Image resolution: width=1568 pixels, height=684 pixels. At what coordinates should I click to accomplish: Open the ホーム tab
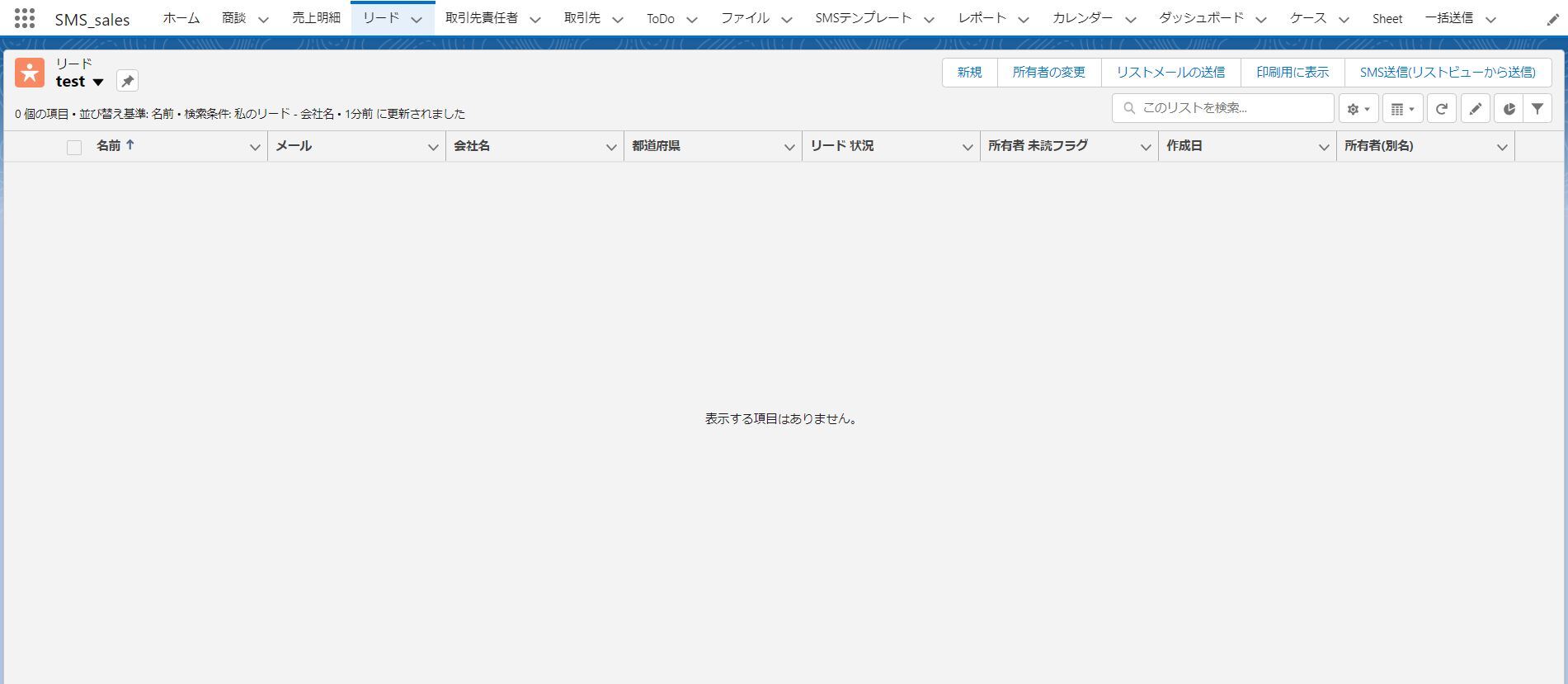pyautogui.click(x=181, y=18)
